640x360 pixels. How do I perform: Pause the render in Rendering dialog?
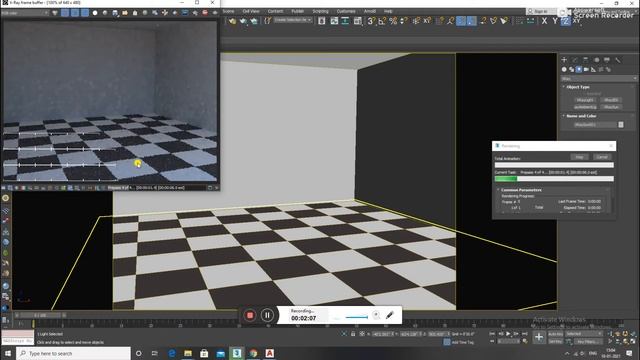point(579,157)
